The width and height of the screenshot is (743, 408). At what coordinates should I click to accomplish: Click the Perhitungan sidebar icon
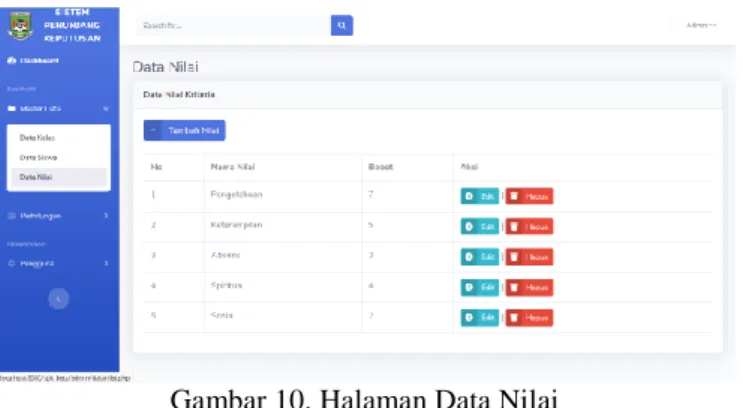coord(12,216)
